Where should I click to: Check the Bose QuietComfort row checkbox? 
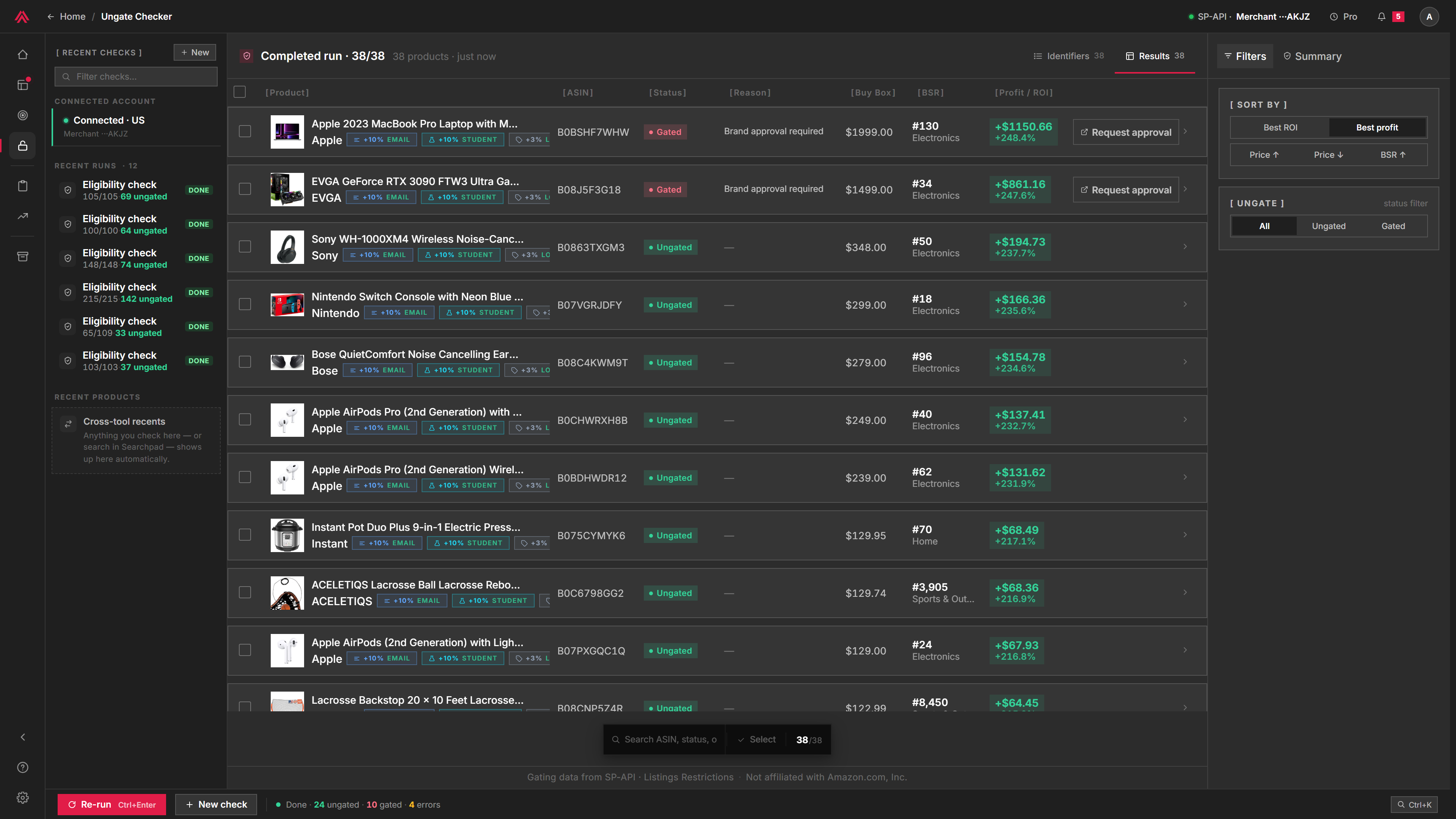(x=245, y=362)
